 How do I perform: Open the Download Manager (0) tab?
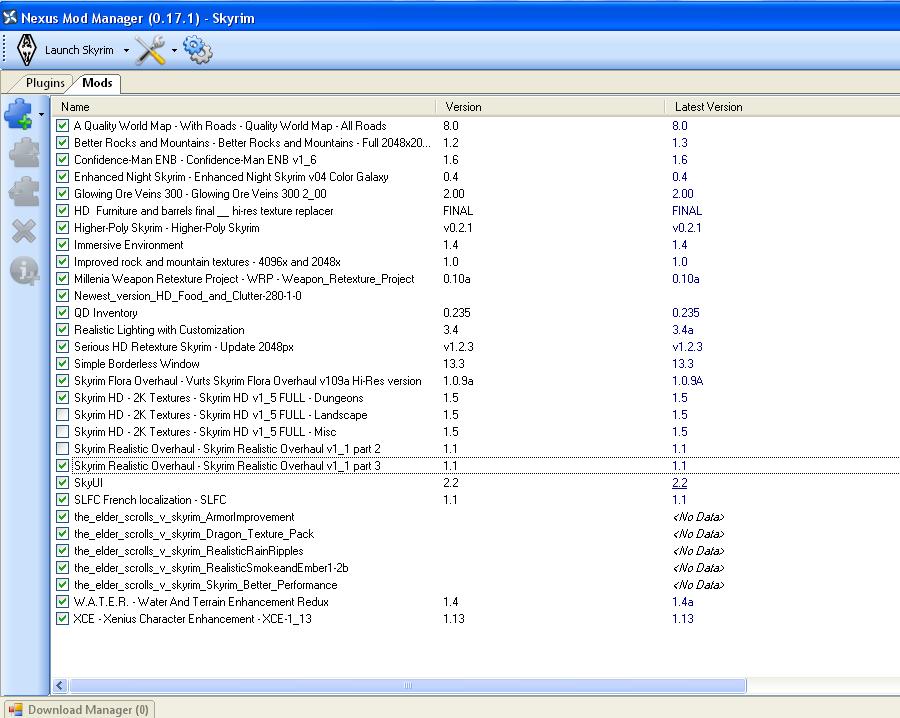[79, 709]
